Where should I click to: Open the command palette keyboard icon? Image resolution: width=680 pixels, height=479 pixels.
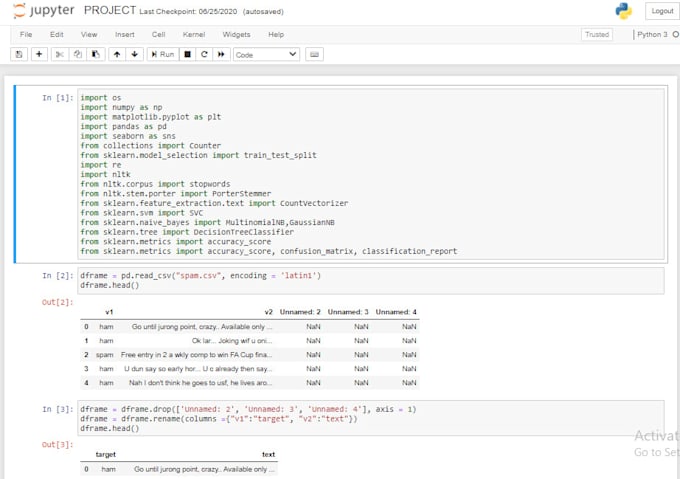[316, 54]
